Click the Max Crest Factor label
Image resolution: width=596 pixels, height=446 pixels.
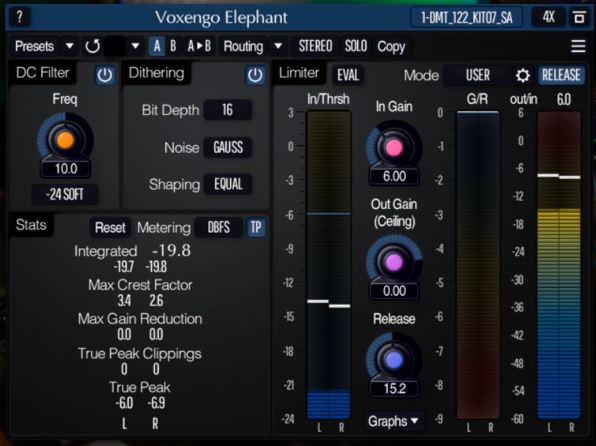(140, 285)
